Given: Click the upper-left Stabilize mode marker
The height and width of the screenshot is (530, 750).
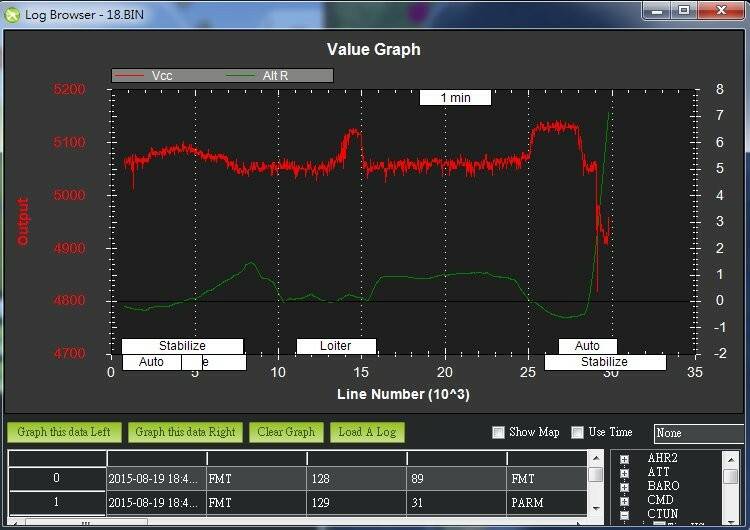Looking at the screenshot, I should [x=182, y=346].
